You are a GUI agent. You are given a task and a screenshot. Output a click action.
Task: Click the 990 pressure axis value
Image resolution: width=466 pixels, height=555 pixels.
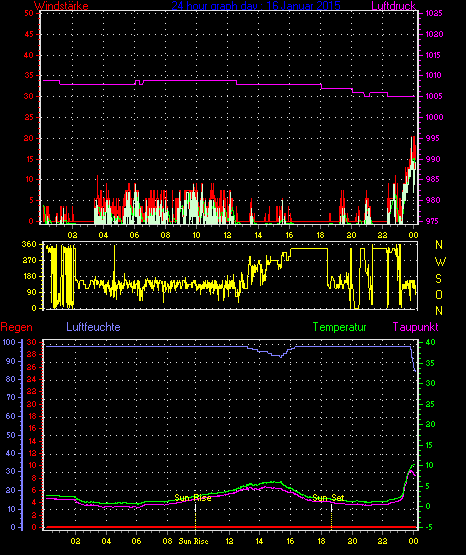tap(432, 159)
